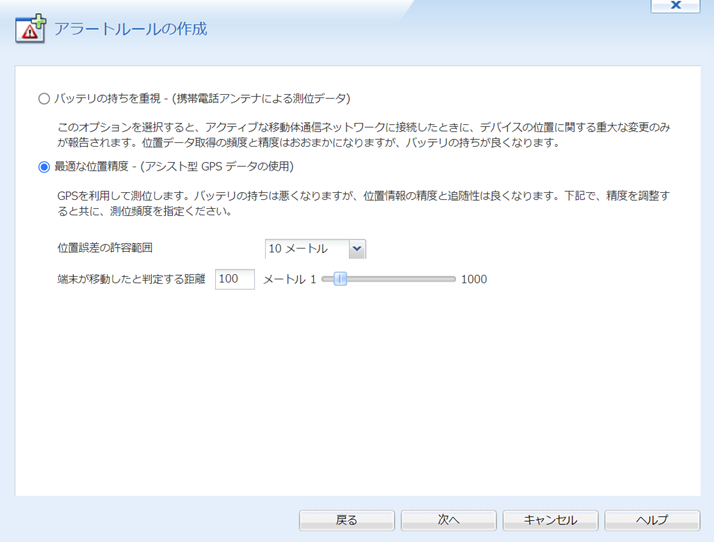
Task: Close the alert rule dialog
Action: tap(676, 5)
